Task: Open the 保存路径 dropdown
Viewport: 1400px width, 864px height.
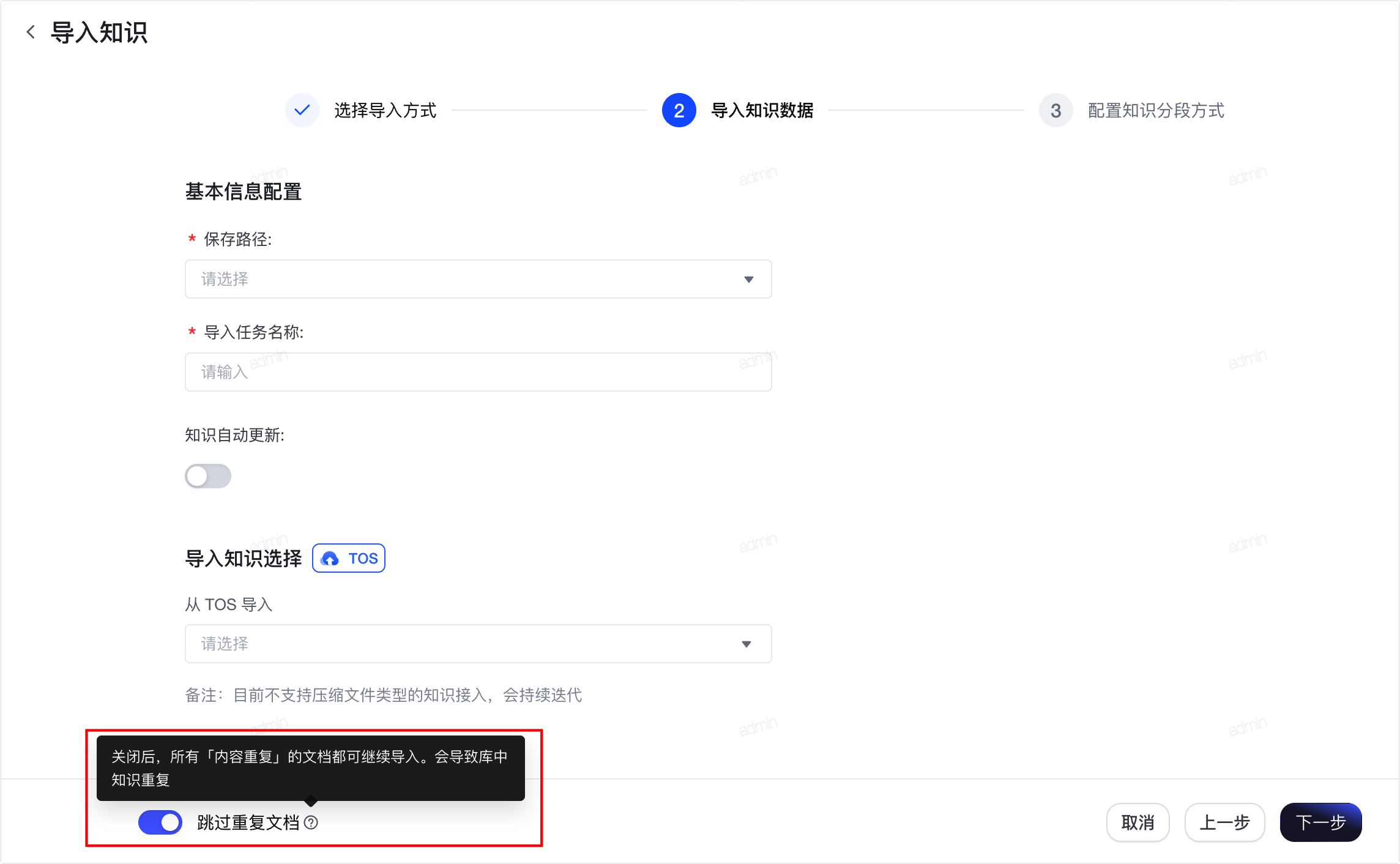Action: pyautogui.click(x=478, y=279)
